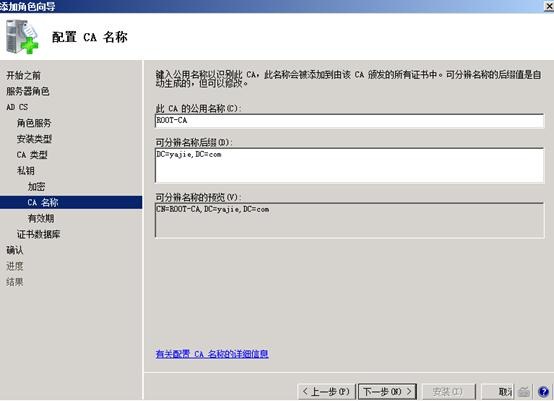Screen dimensions: 554x401
Task: Open the link about configuring CA name
Action: click(x=212, y=354)
